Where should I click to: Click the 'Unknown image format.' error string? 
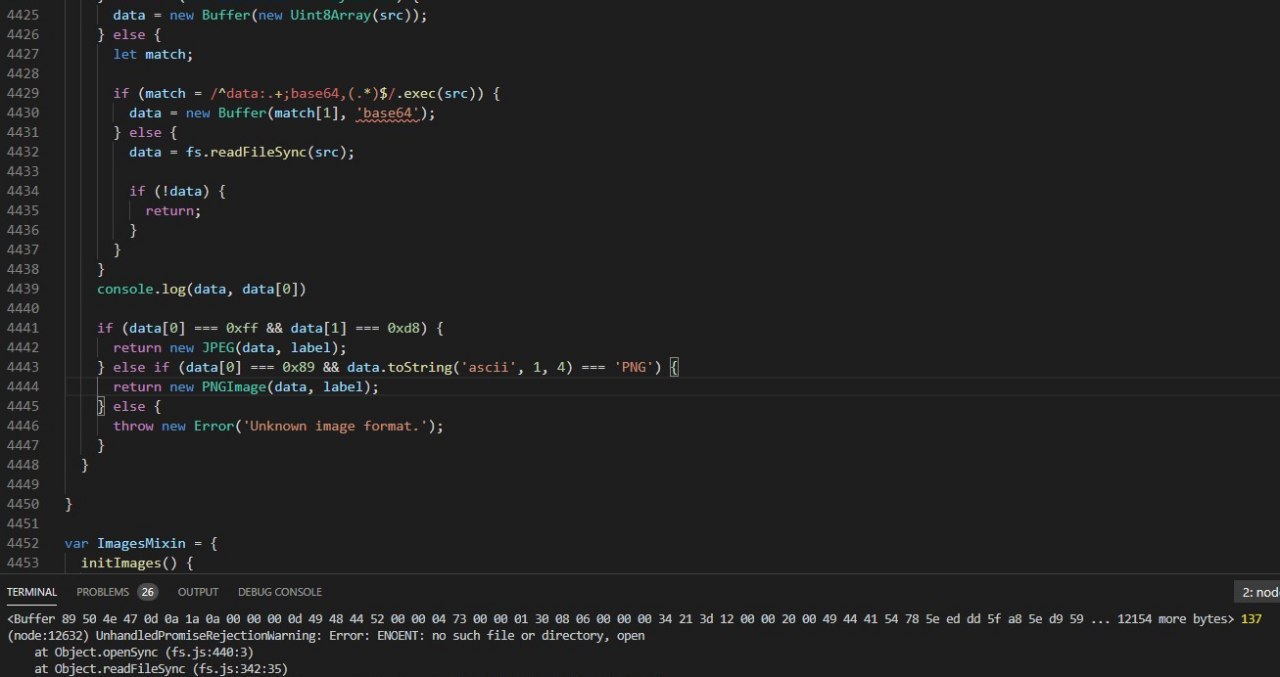(x=339, y=426)
